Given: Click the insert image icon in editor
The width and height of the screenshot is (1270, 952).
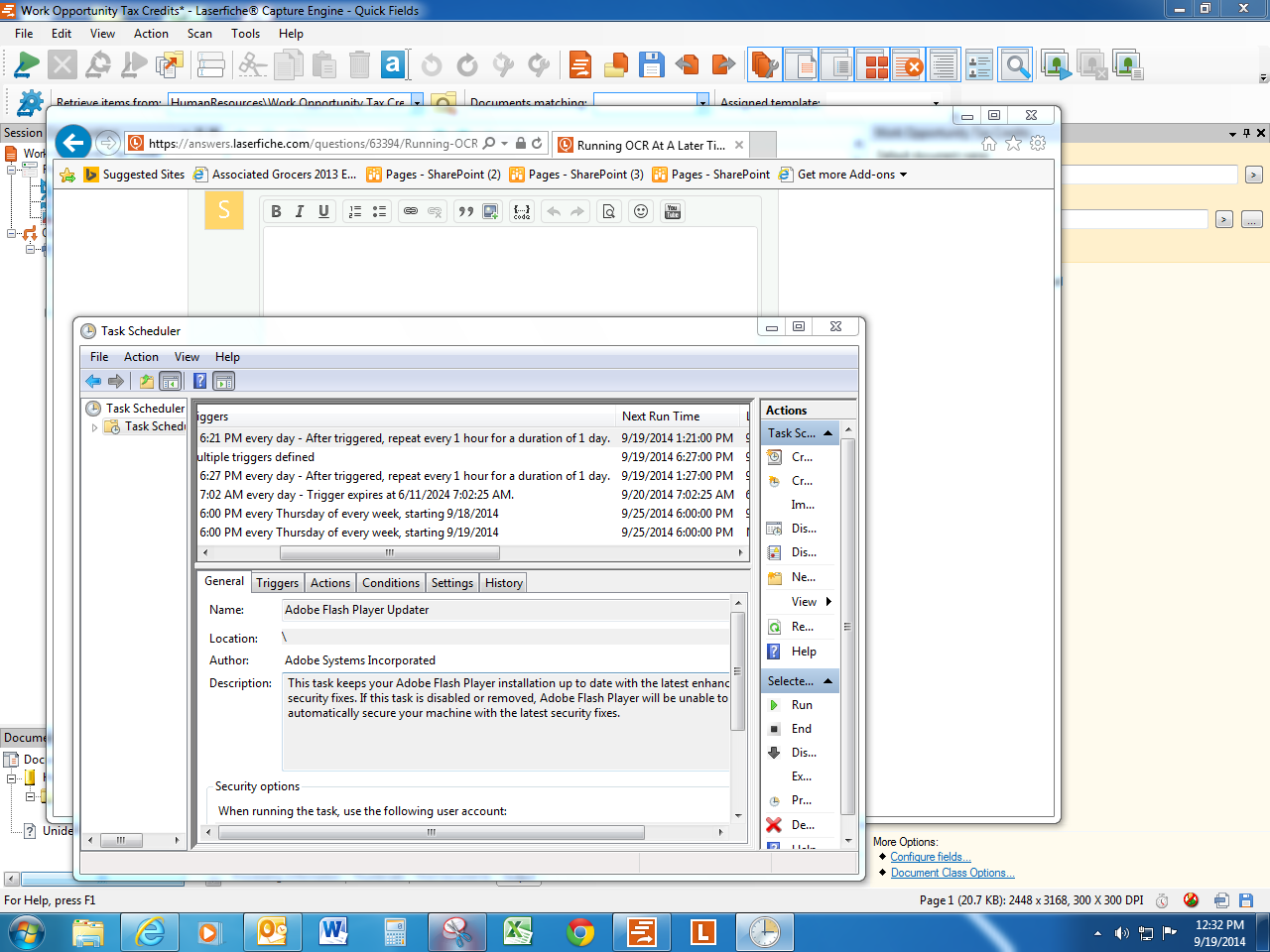Looking at the screenshot, I should point(490,211).
